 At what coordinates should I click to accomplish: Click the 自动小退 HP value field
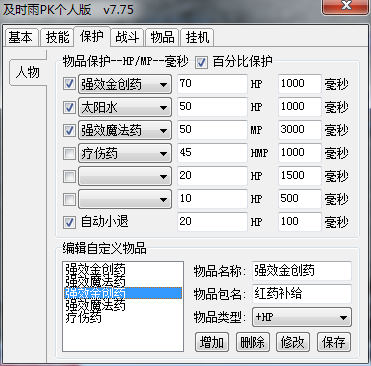[212, 222]
